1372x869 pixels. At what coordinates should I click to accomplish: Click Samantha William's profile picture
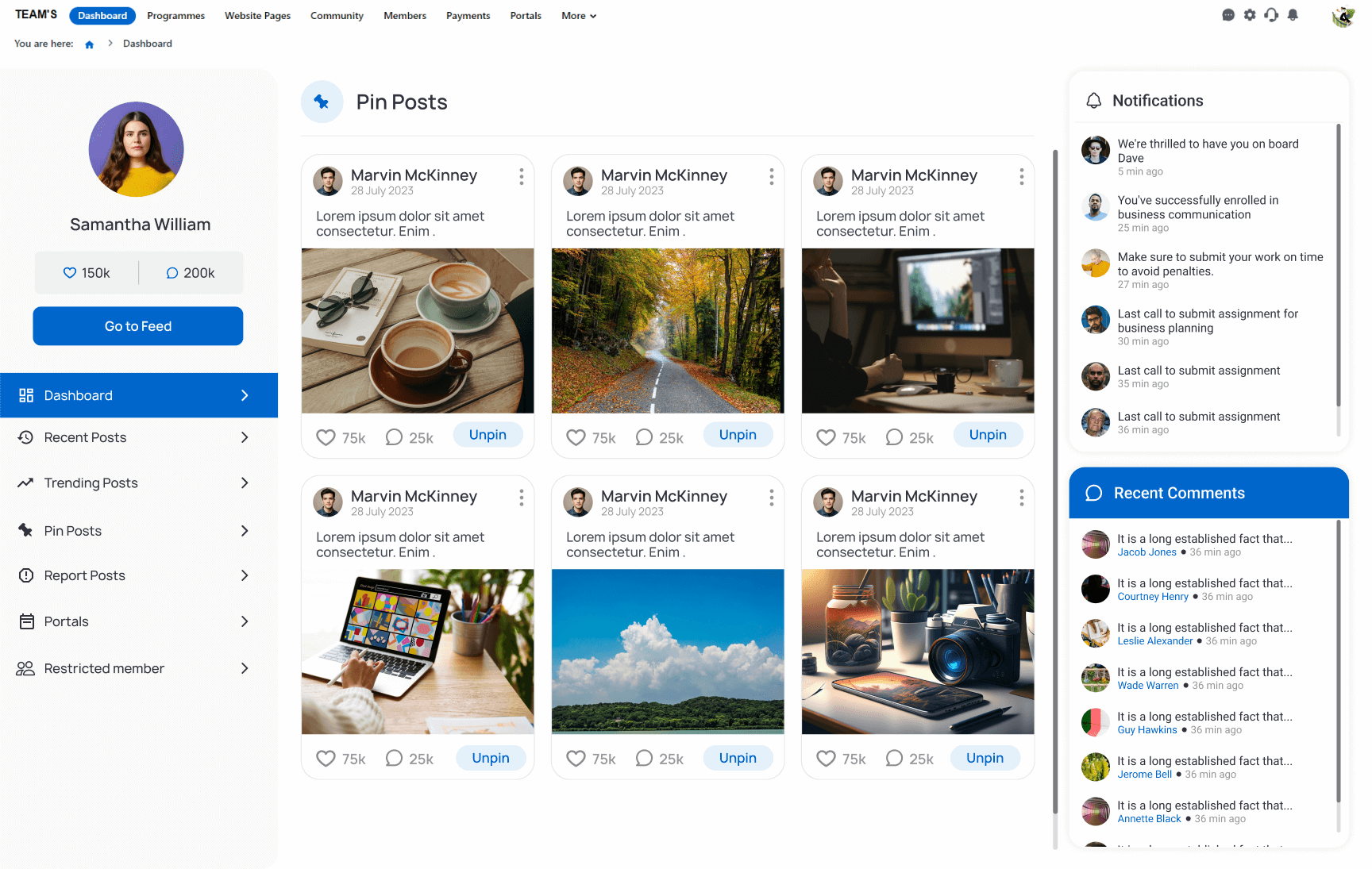(x=136, y=149)
